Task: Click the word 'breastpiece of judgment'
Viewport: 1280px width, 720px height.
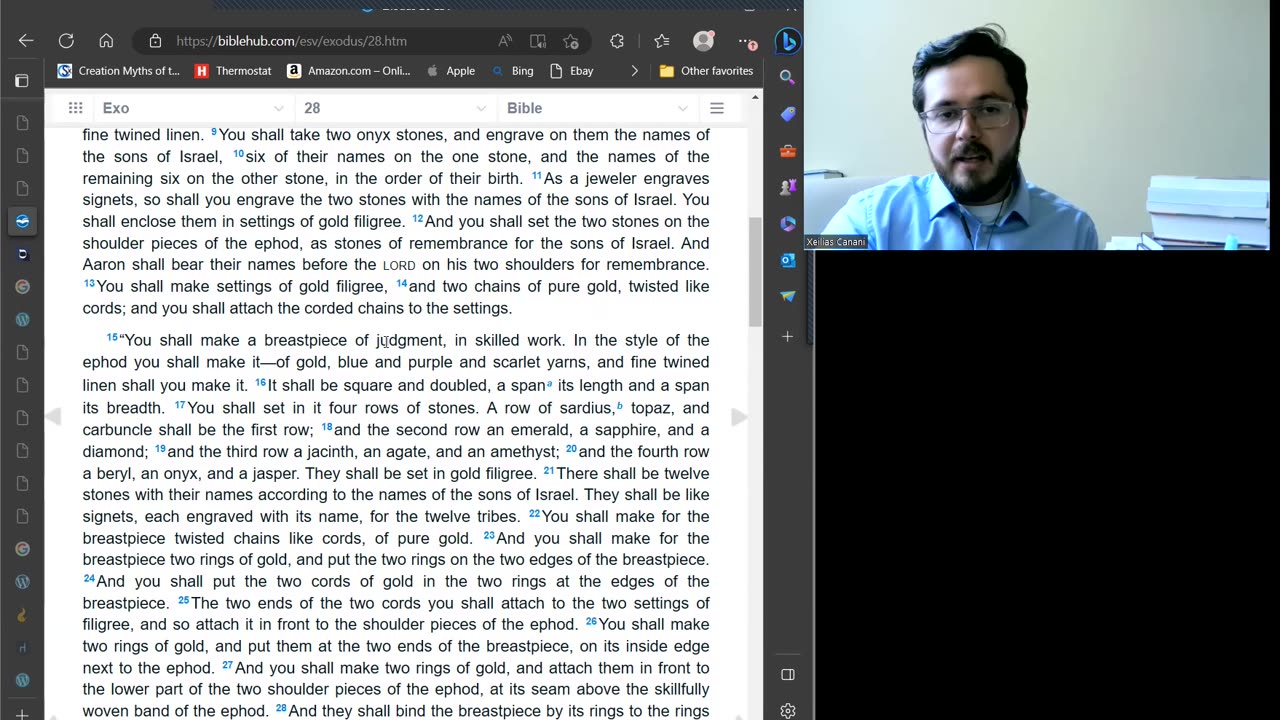Action: [354, 341]
